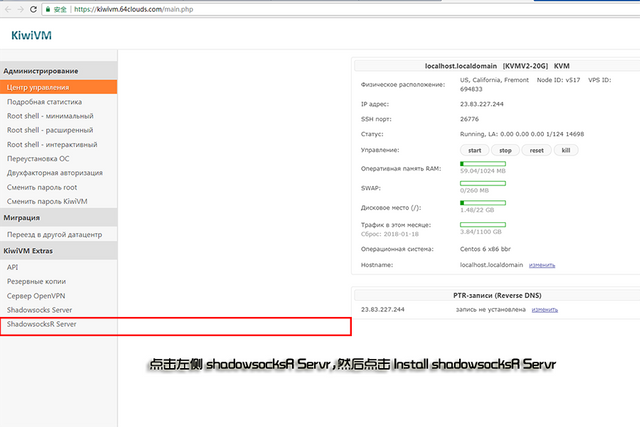Click the US, California, Fremont location text
Image resolution: width=640 pixels, height=427 pixels.
(x=494, y=80)
